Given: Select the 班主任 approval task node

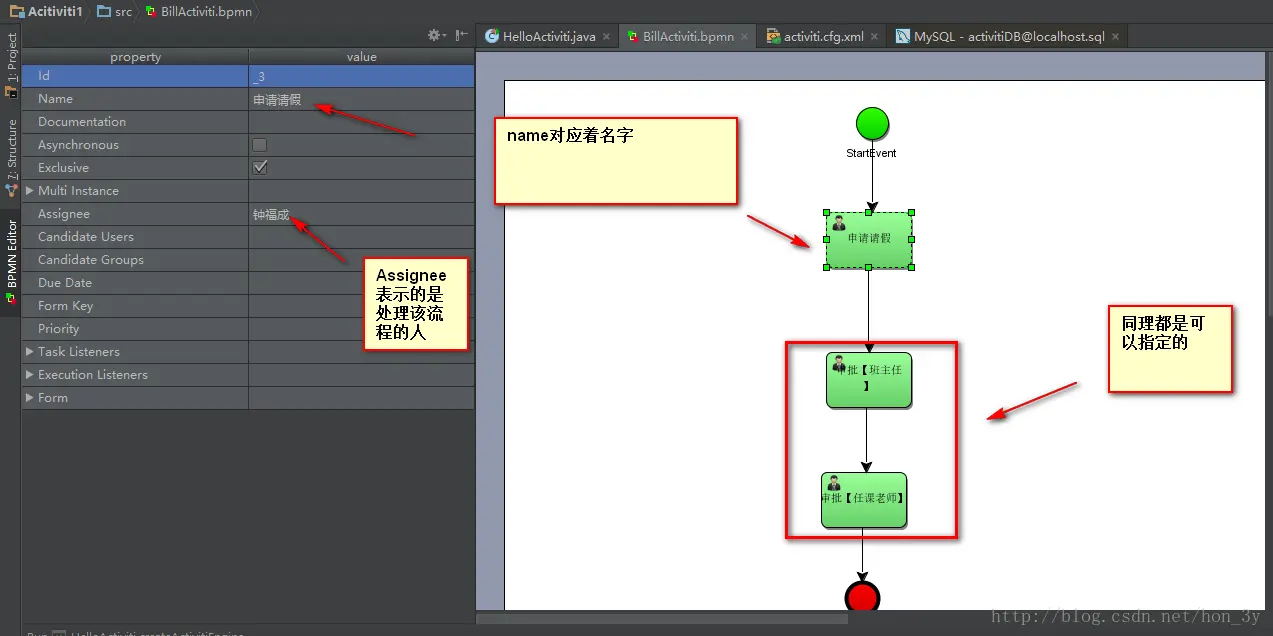Looking at the screenshot, I should [x=868, y=380].
